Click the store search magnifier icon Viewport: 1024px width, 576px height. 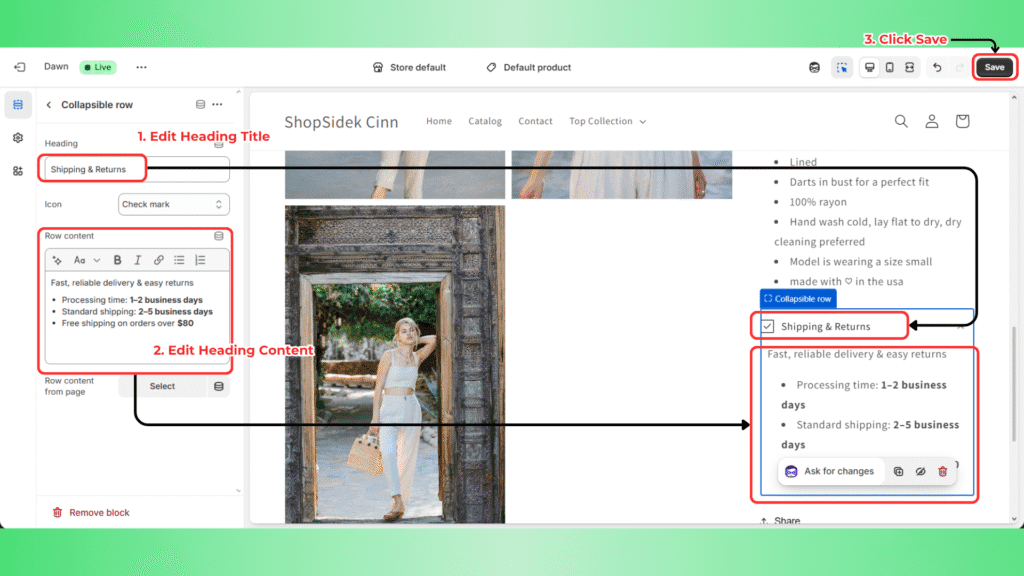(901, 121)
